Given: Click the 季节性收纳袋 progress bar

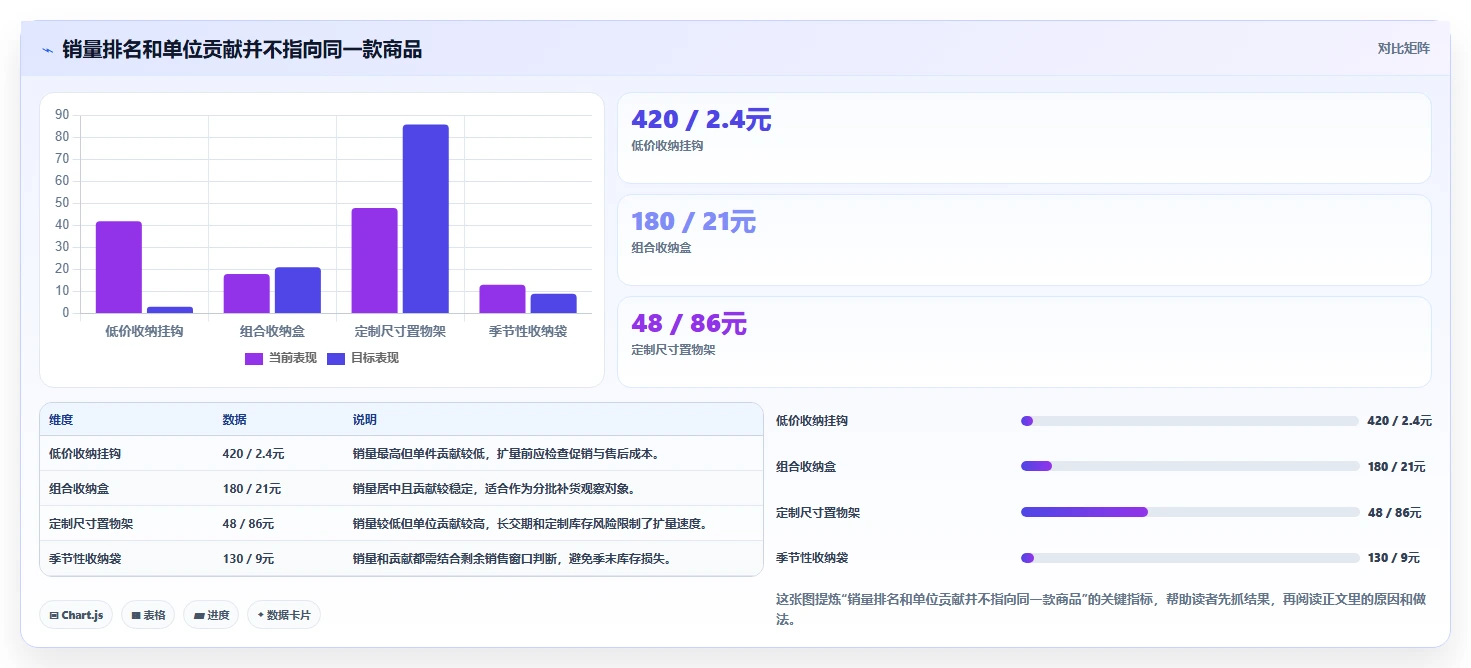Looking at the screenshot, I should [1190, 558].
